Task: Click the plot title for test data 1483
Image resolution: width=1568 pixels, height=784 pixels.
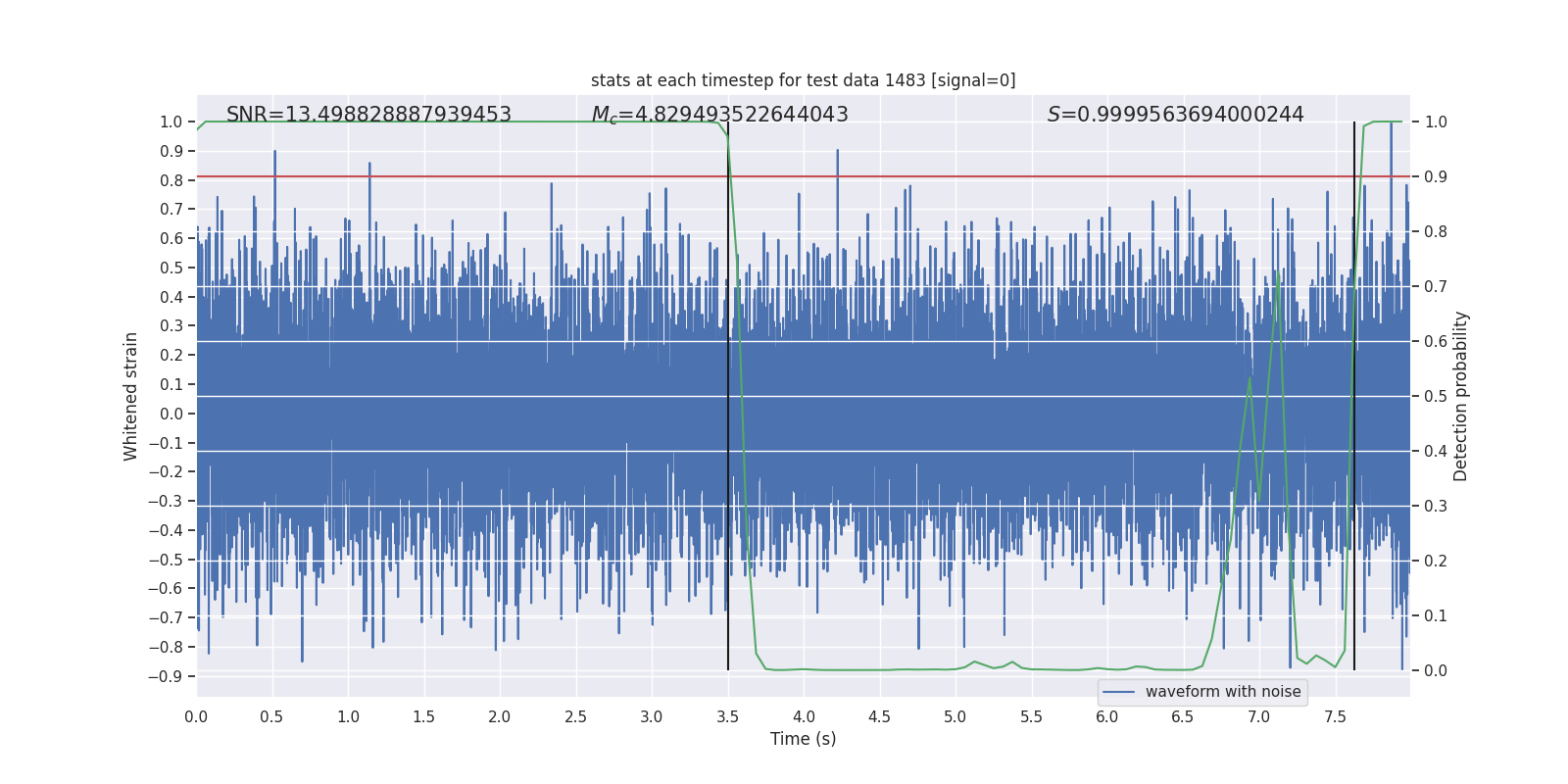Action: (x=803, y=80)
